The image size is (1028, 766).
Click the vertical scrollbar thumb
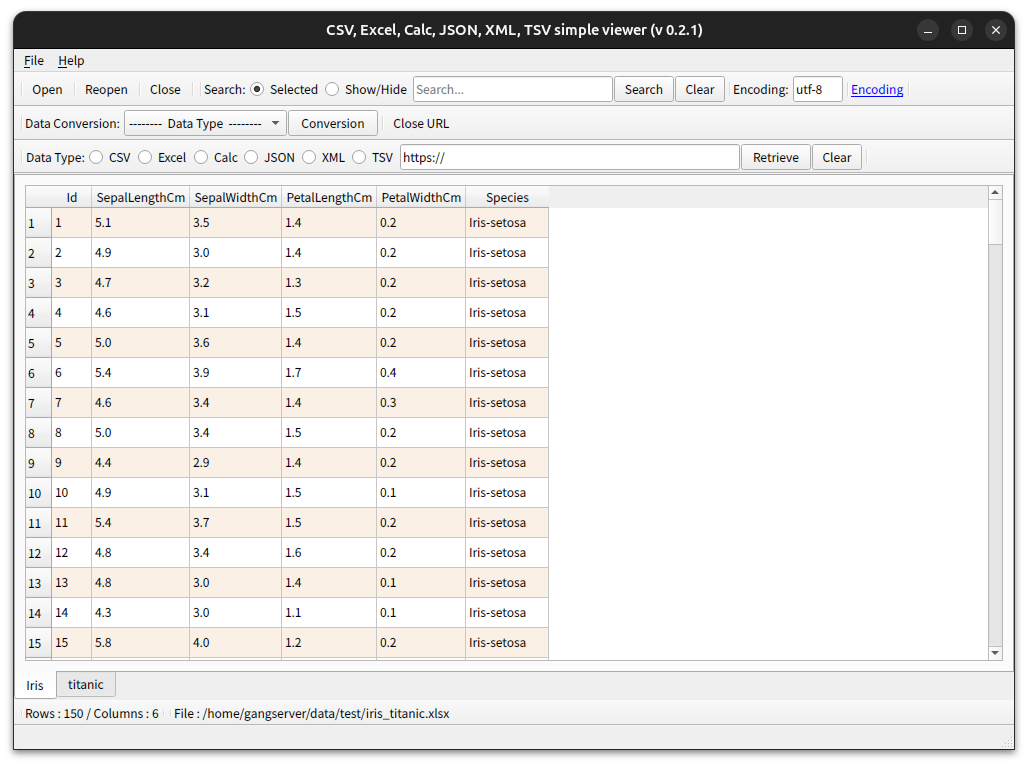tap(995, 222)
